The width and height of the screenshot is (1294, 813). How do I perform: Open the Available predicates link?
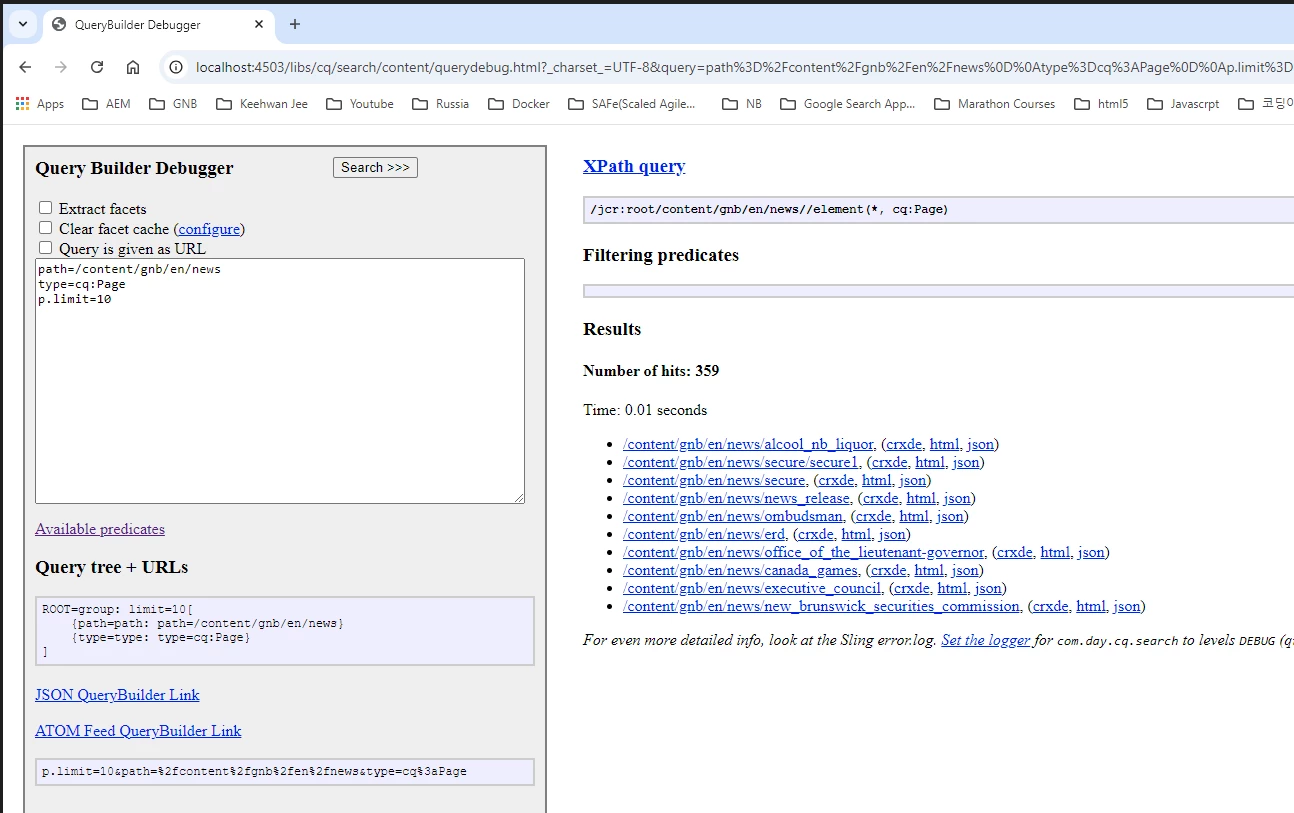pos(100,529)
